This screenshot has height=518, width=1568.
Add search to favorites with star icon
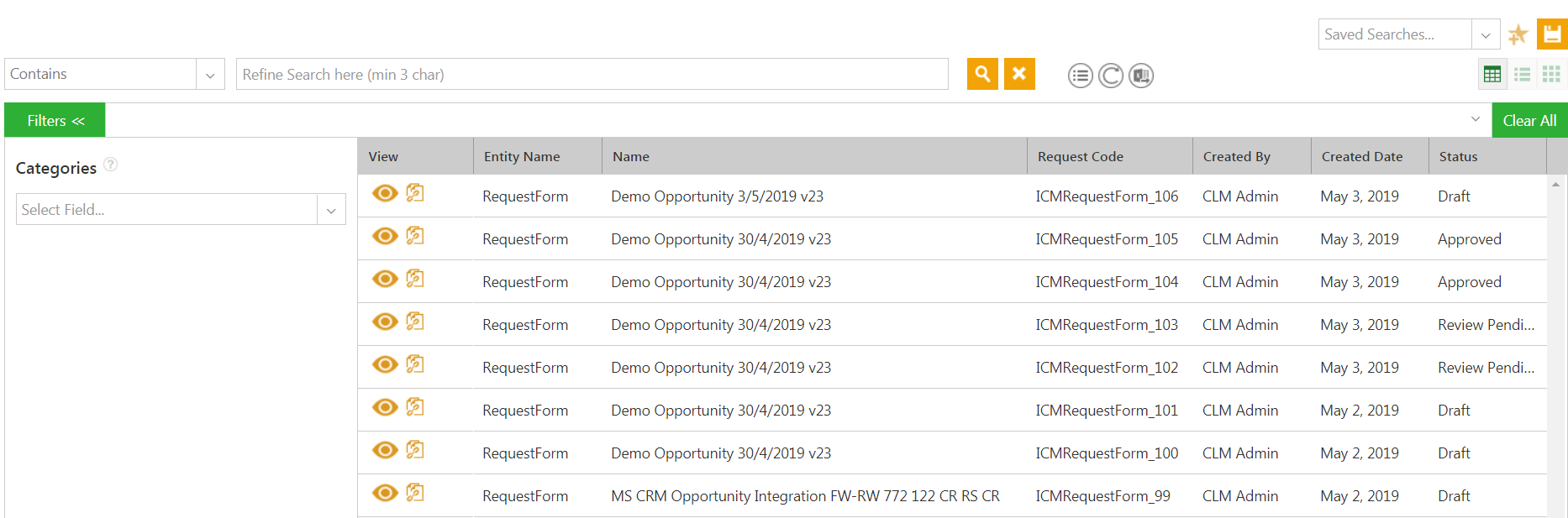tap(1518, 34)
